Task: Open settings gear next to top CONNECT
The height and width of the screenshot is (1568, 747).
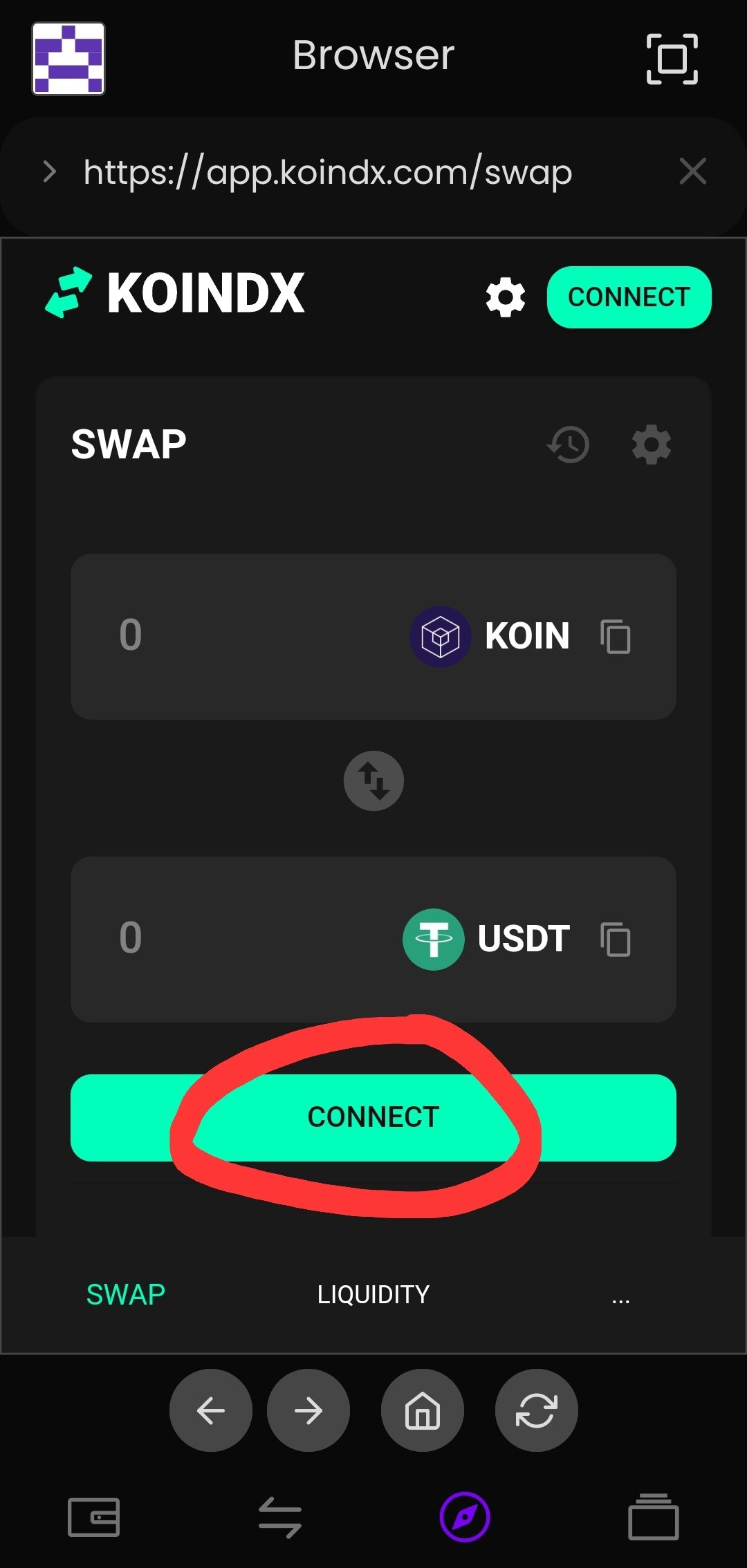Action: [x=506, y=297]
